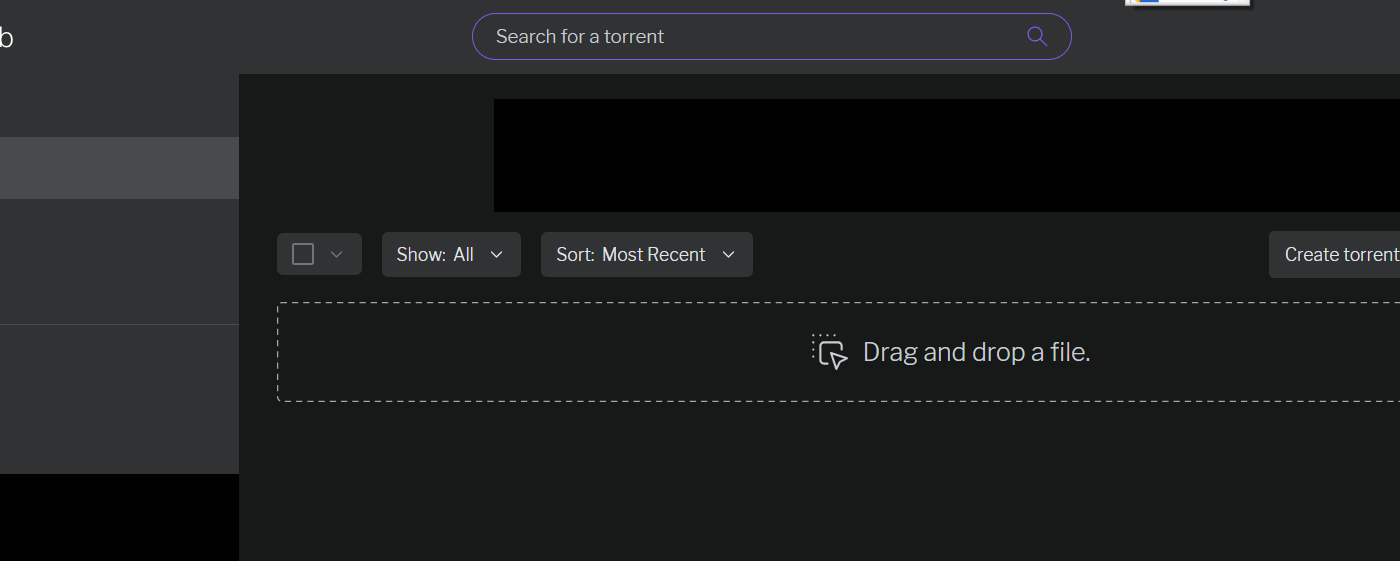1400x561 pixels.
Task: Click the drag-and-drop cursor icon
Action: [830, 352]
